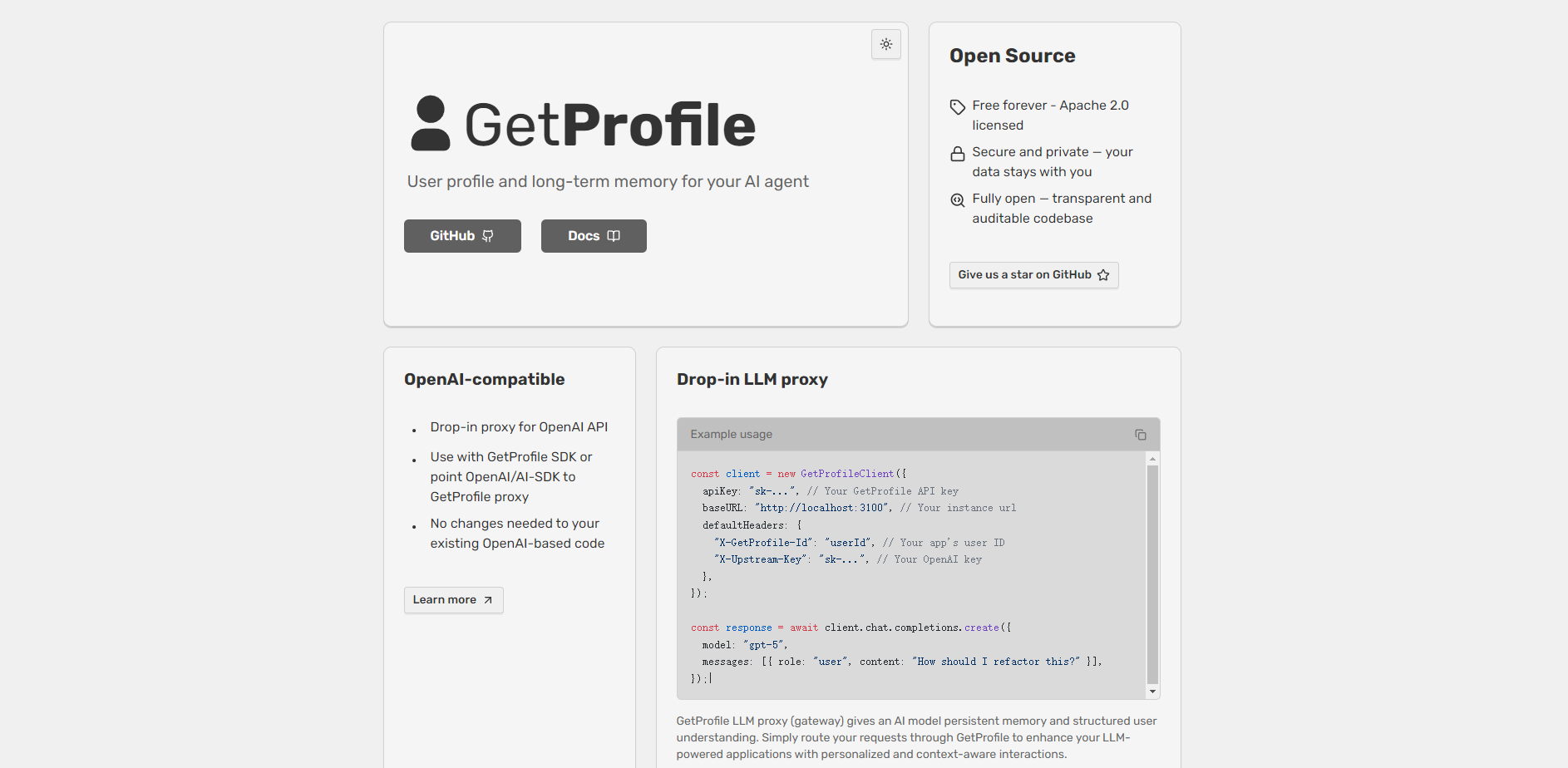Click the star icon on the GitHub star button

(x=1105, y=274)
